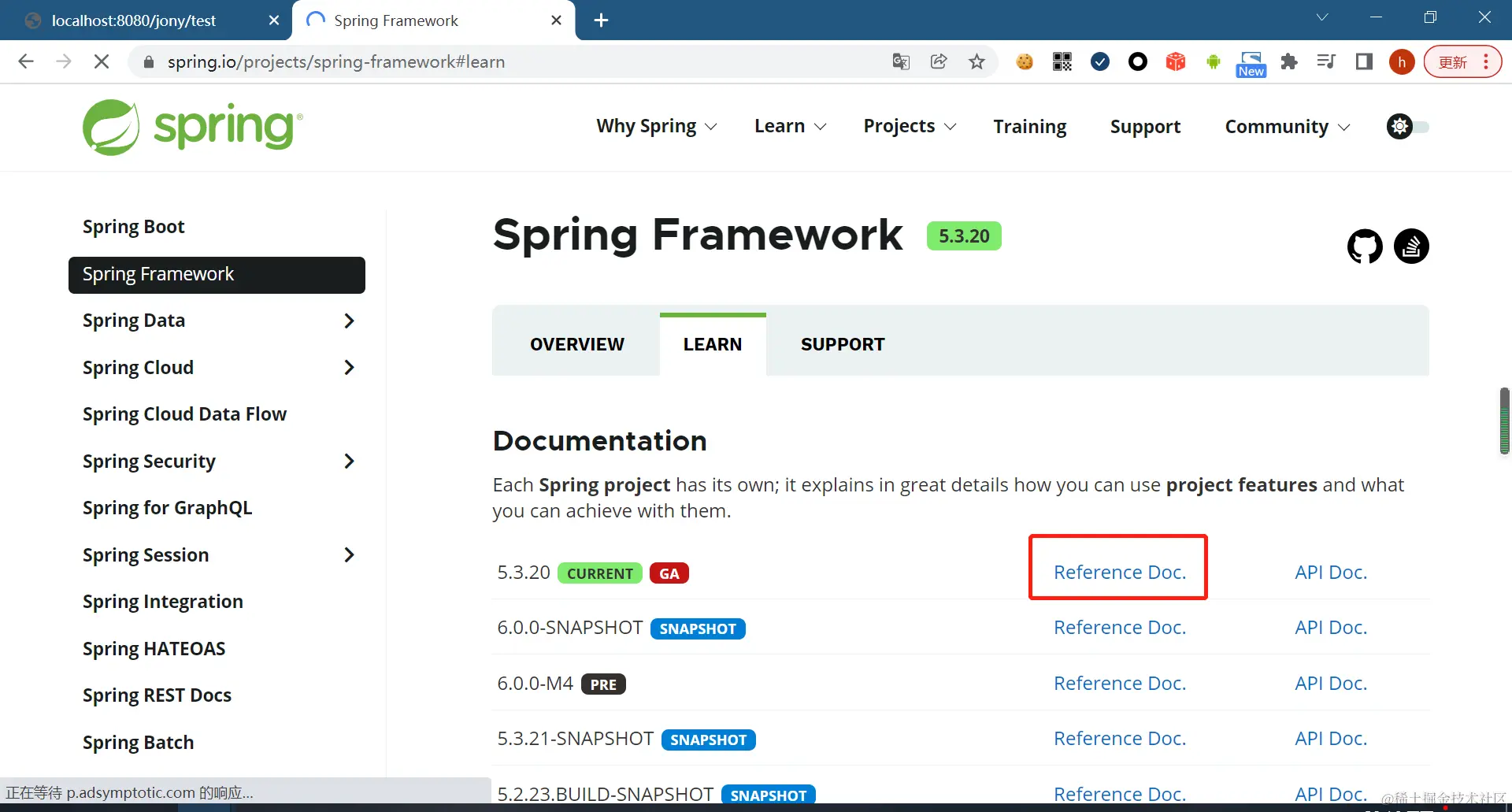This screenshot has width=1512, height=812.
Task: Open Spring REST Docs project
Action: (157, 695)
